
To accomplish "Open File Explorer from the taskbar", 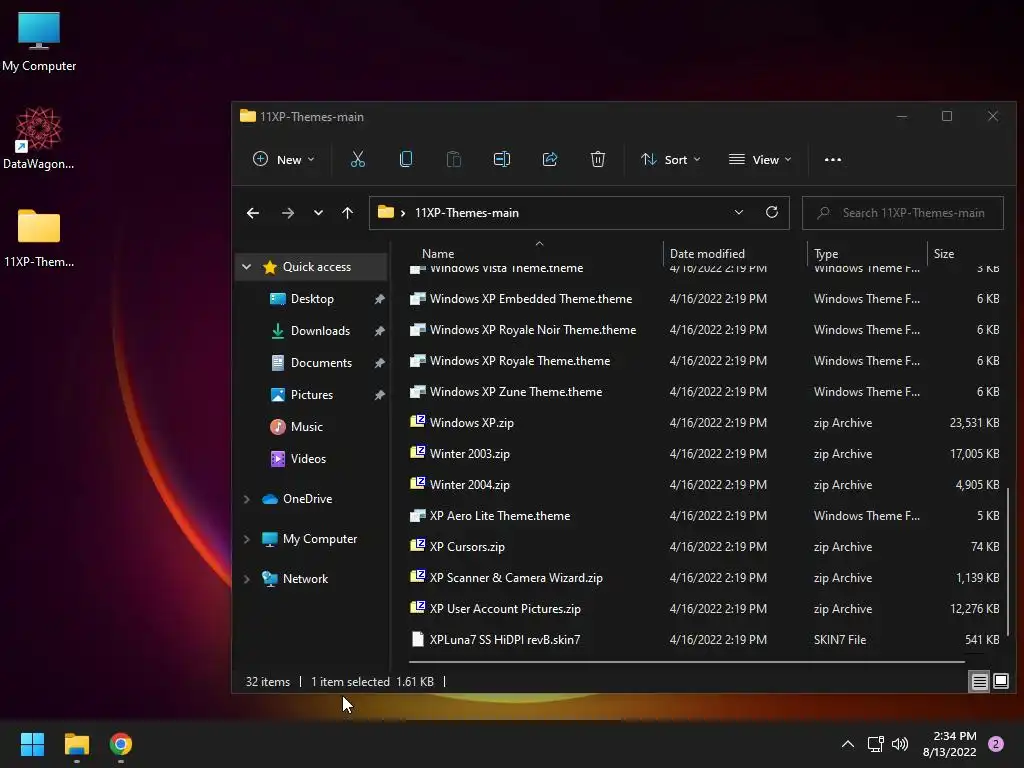I will (x=76, y=744).
